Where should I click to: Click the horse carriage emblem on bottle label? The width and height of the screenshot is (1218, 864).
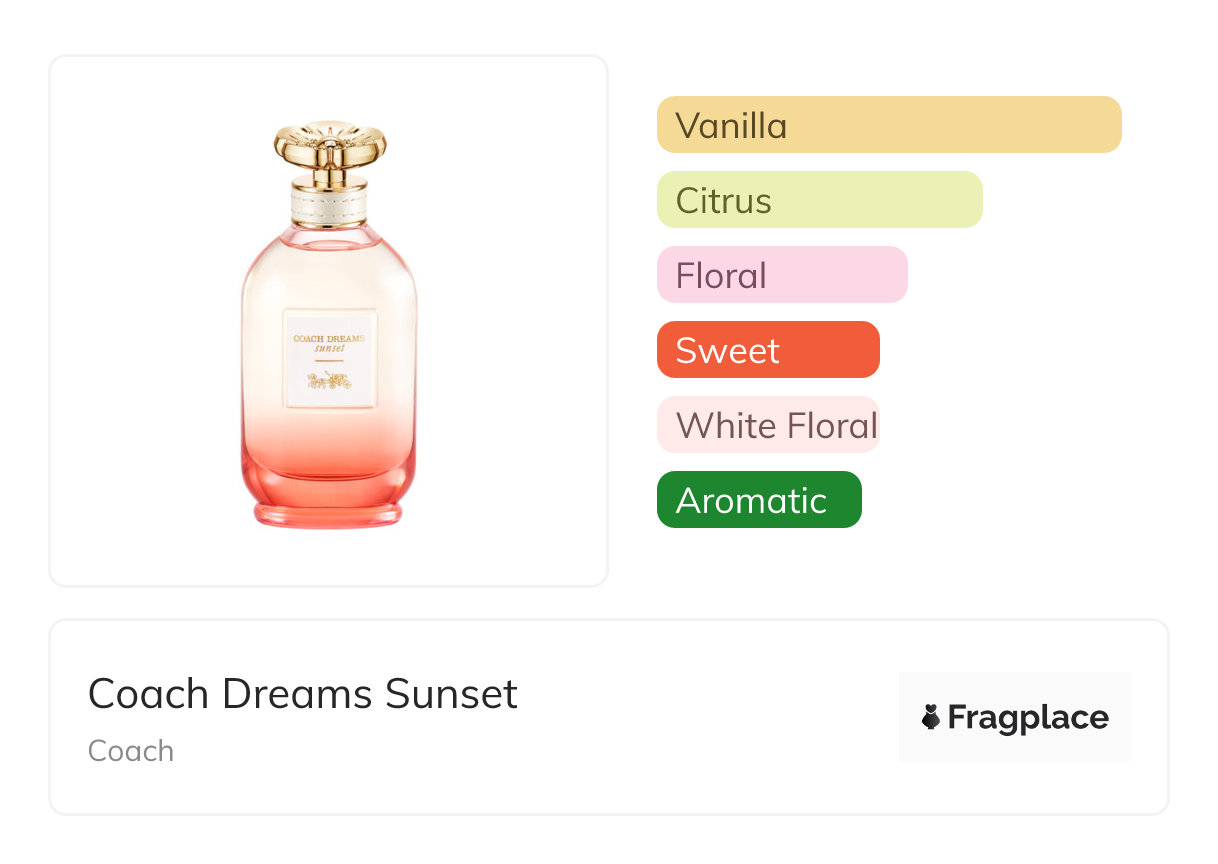pyautogui.click(x=329, y=379)
